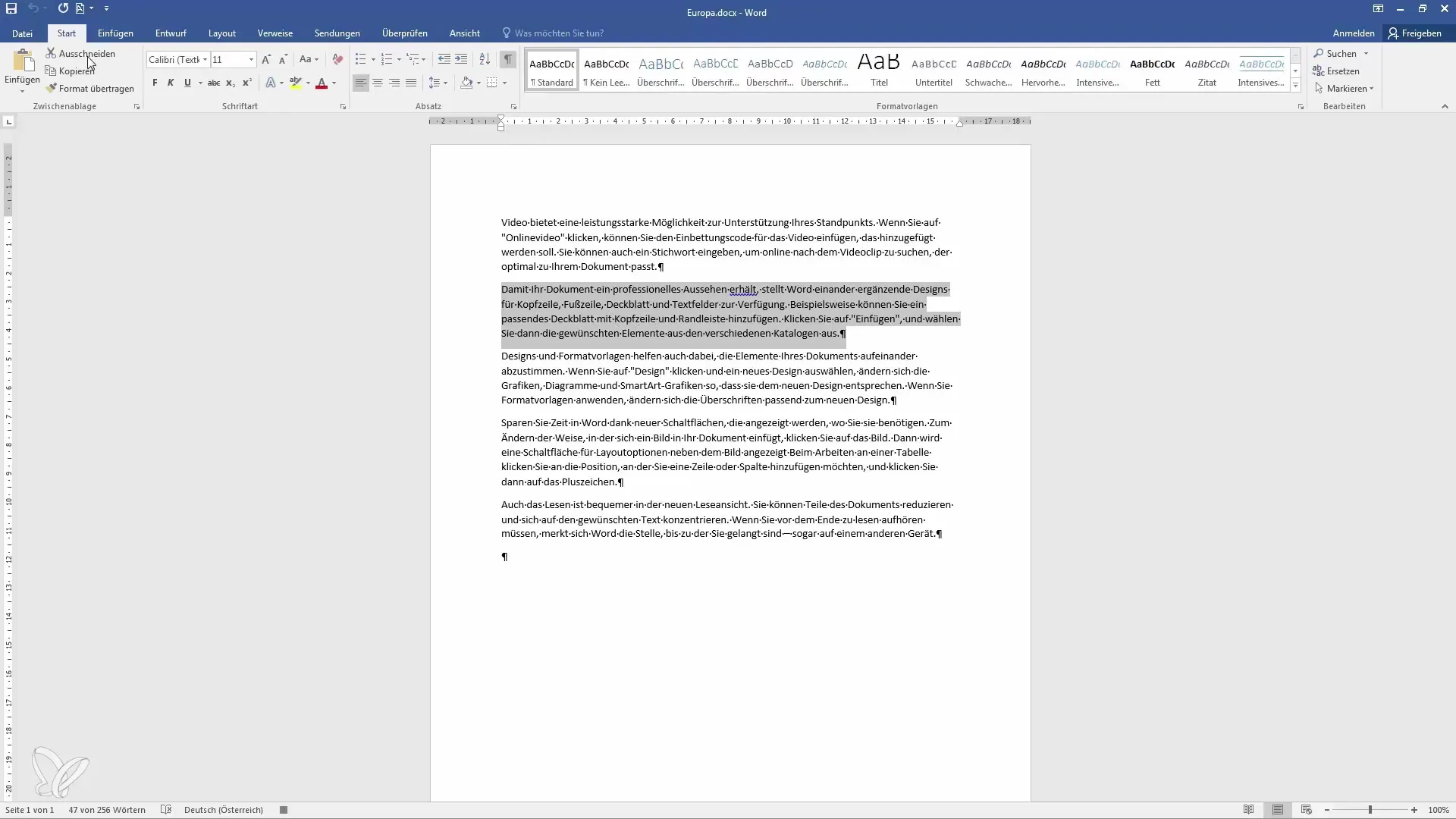The width and height of the screenshot is (1456, 819).
Task: Switch to Verweise ribbon tab
Action: (275, 33)
